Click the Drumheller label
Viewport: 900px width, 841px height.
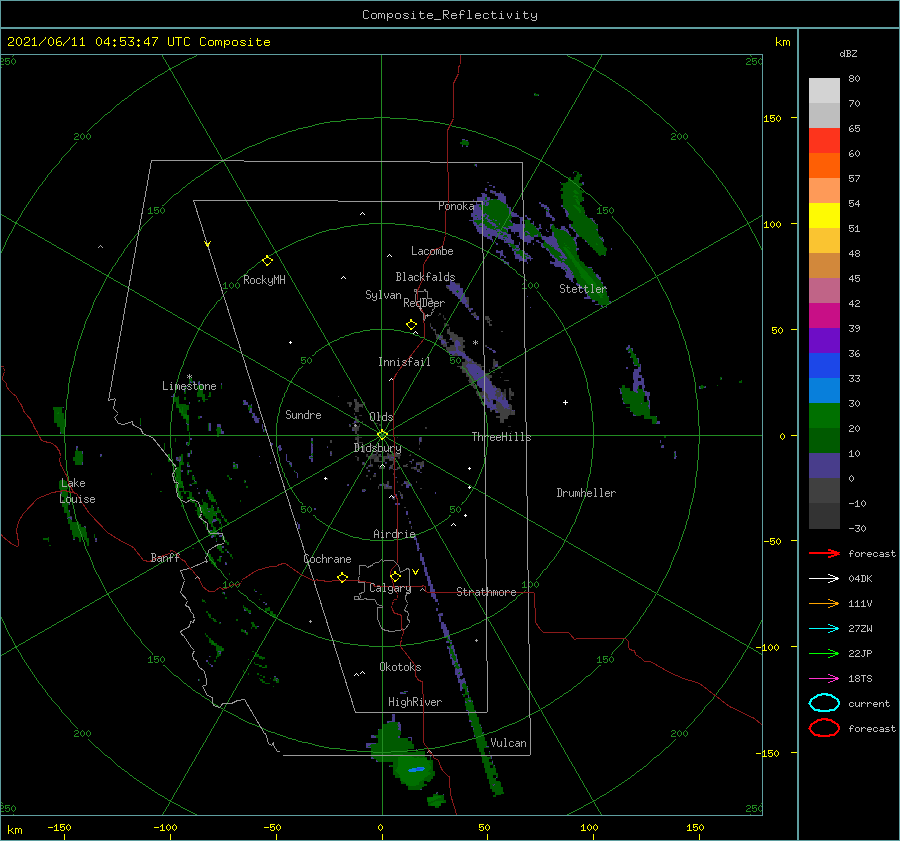click(x=586, y=493)
